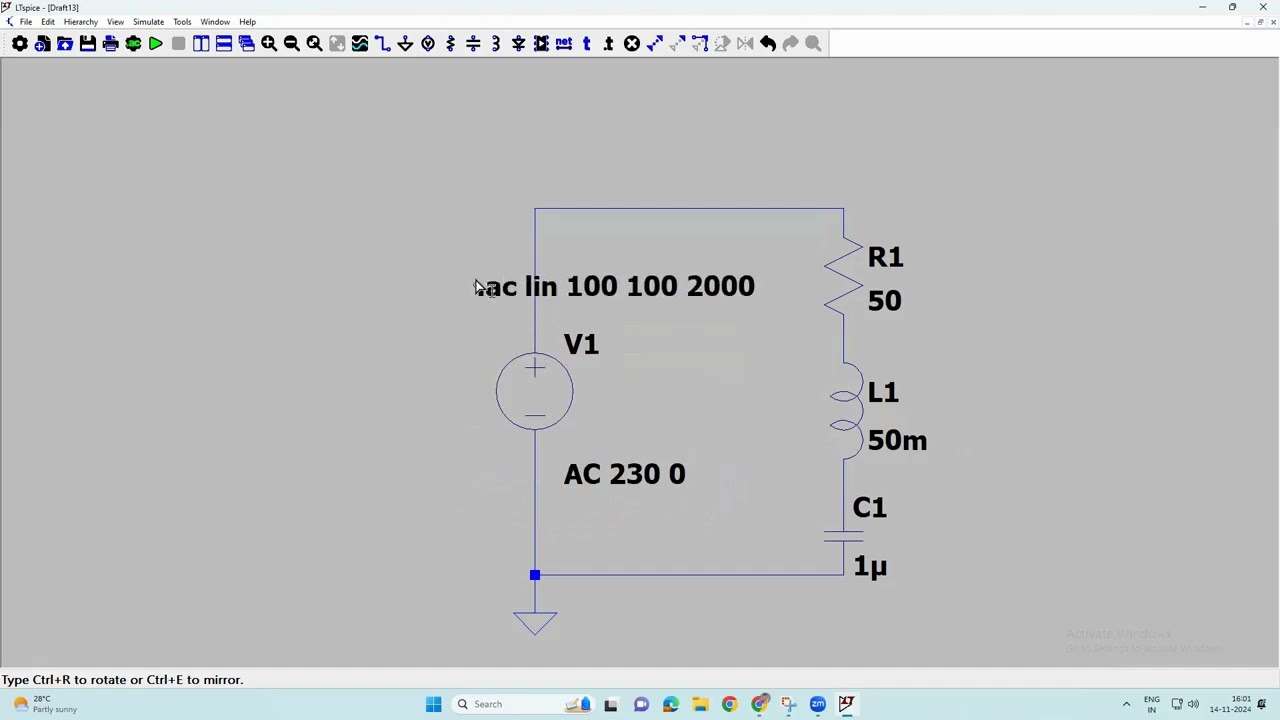Open the clock and date panel
Image resolution: width=1280 pixels, height=720 pixels.
click(x=1230, y=704)
